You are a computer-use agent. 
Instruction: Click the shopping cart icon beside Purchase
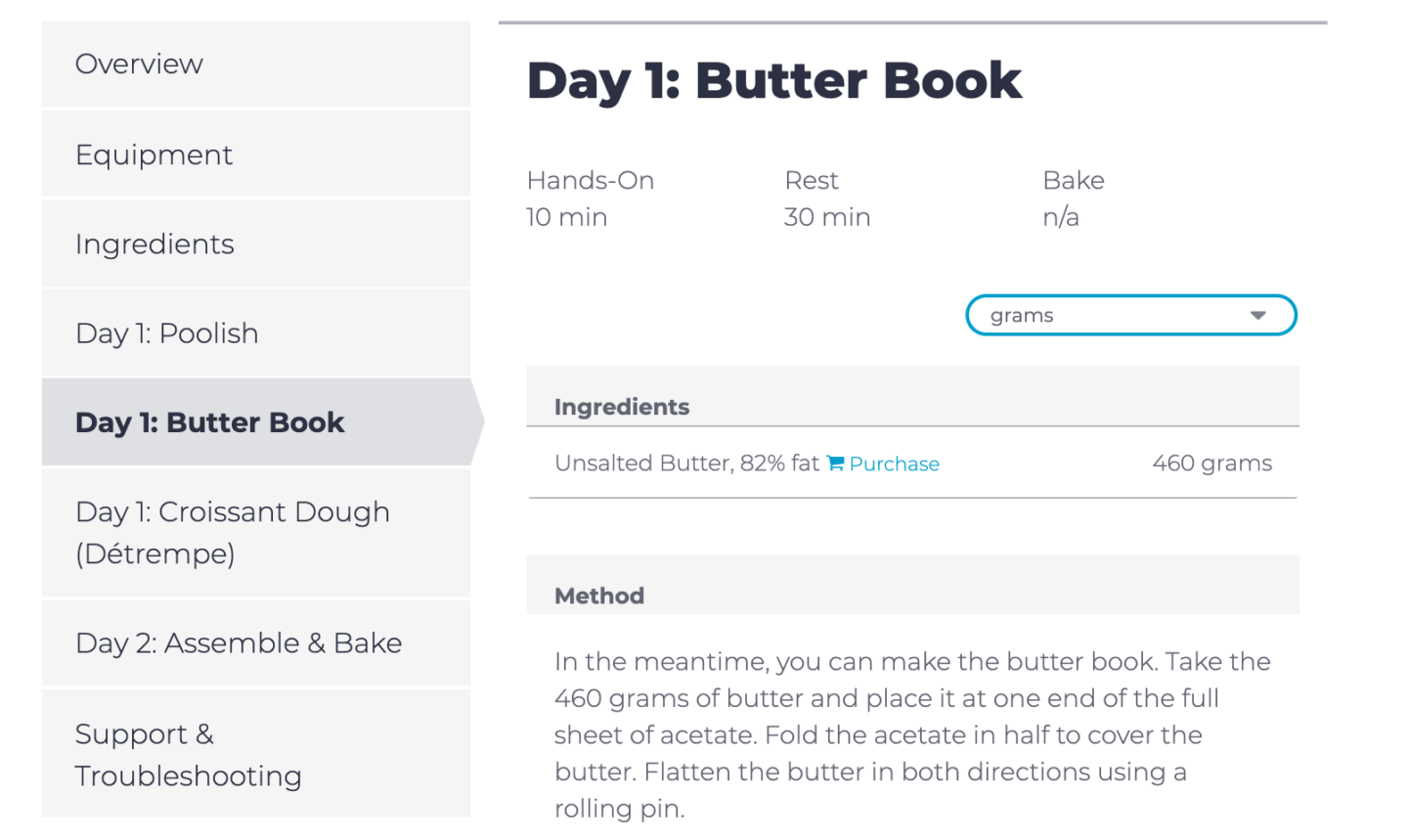836,464
